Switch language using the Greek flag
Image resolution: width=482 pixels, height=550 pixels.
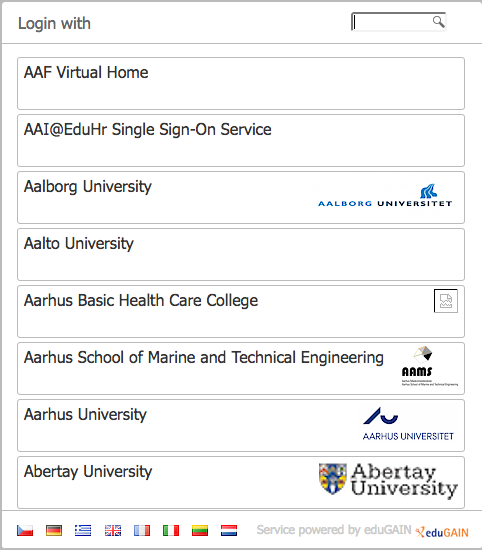point(83,530)
